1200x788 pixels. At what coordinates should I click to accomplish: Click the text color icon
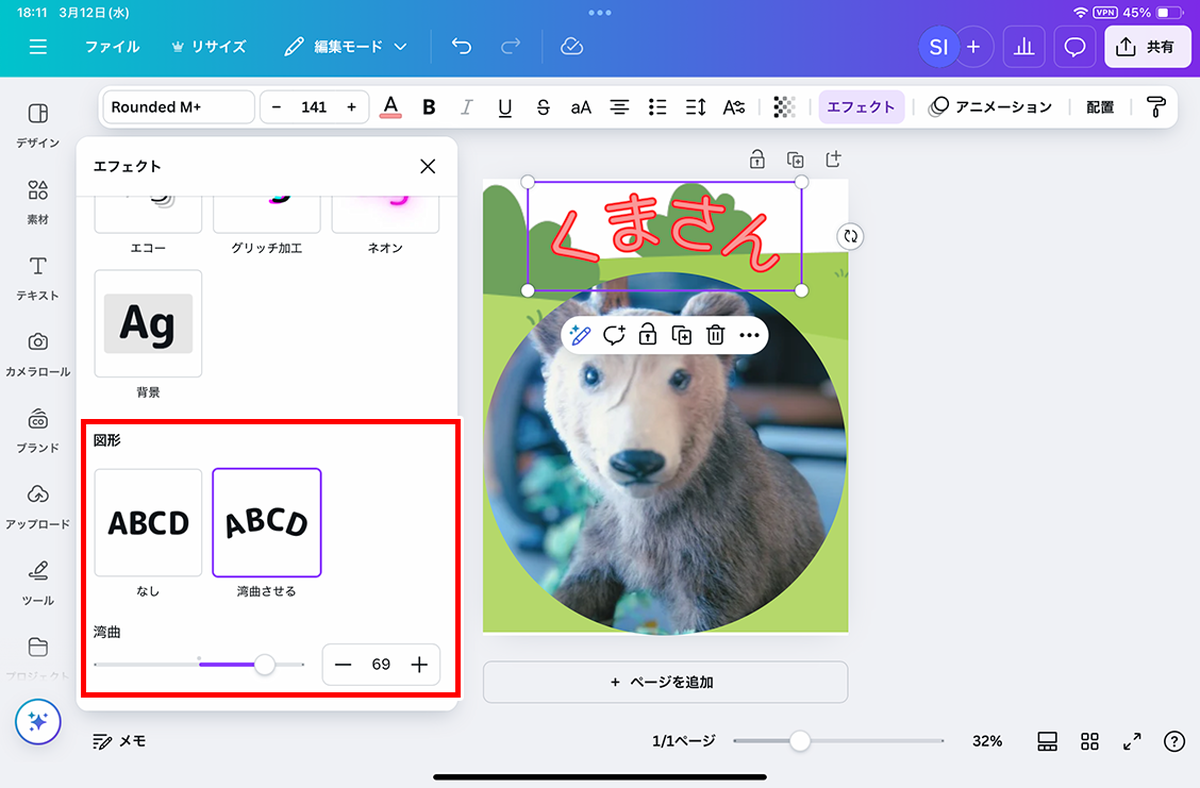pos(391,107)
